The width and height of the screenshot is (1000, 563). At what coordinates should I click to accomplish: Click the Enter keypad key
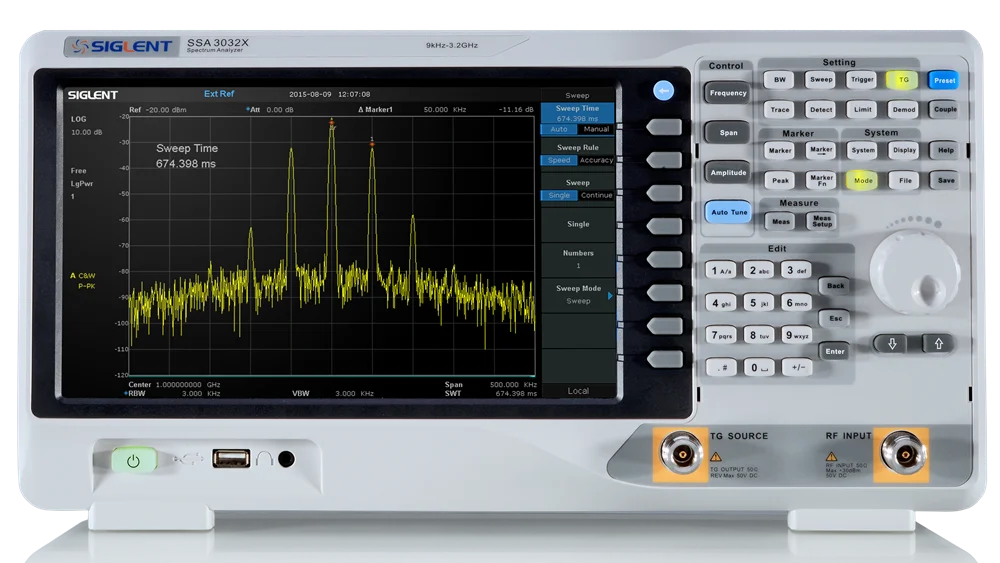click(x=835, y=351)
